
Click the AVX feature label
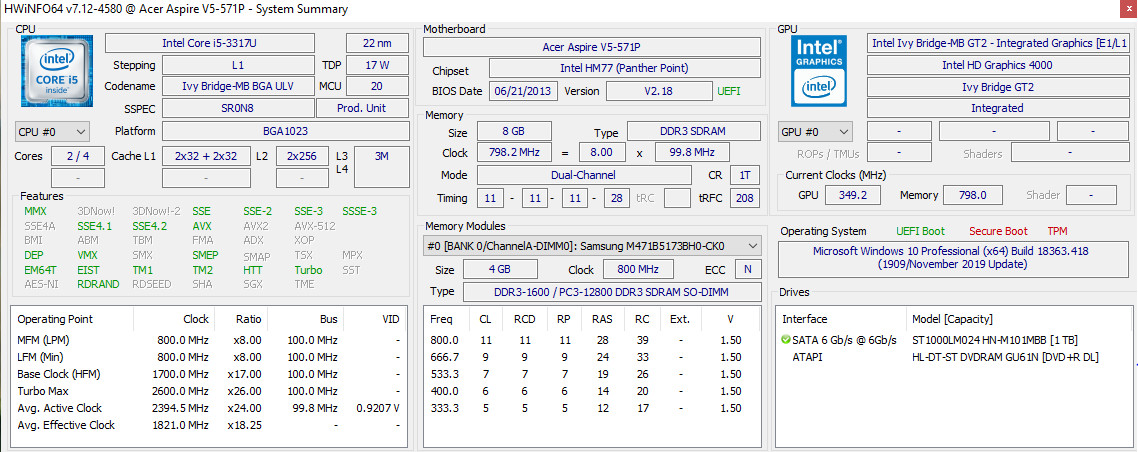202,226
